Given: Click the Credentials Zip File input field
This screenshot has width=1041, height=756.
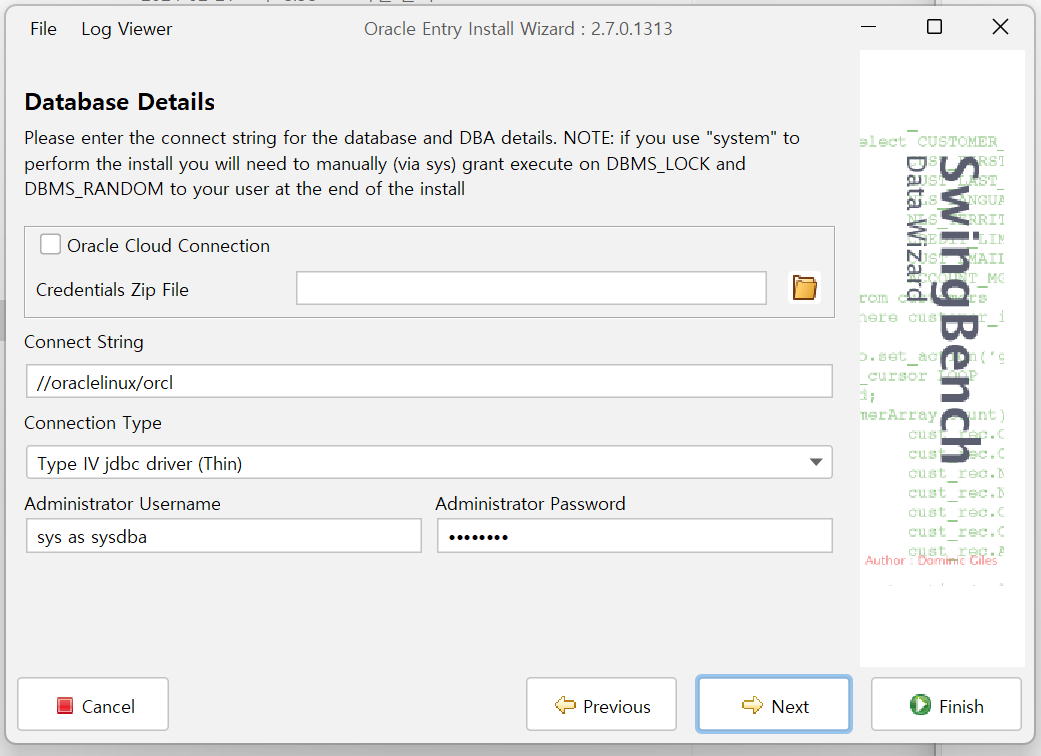Looking at the screenshot, I should 531,288.
